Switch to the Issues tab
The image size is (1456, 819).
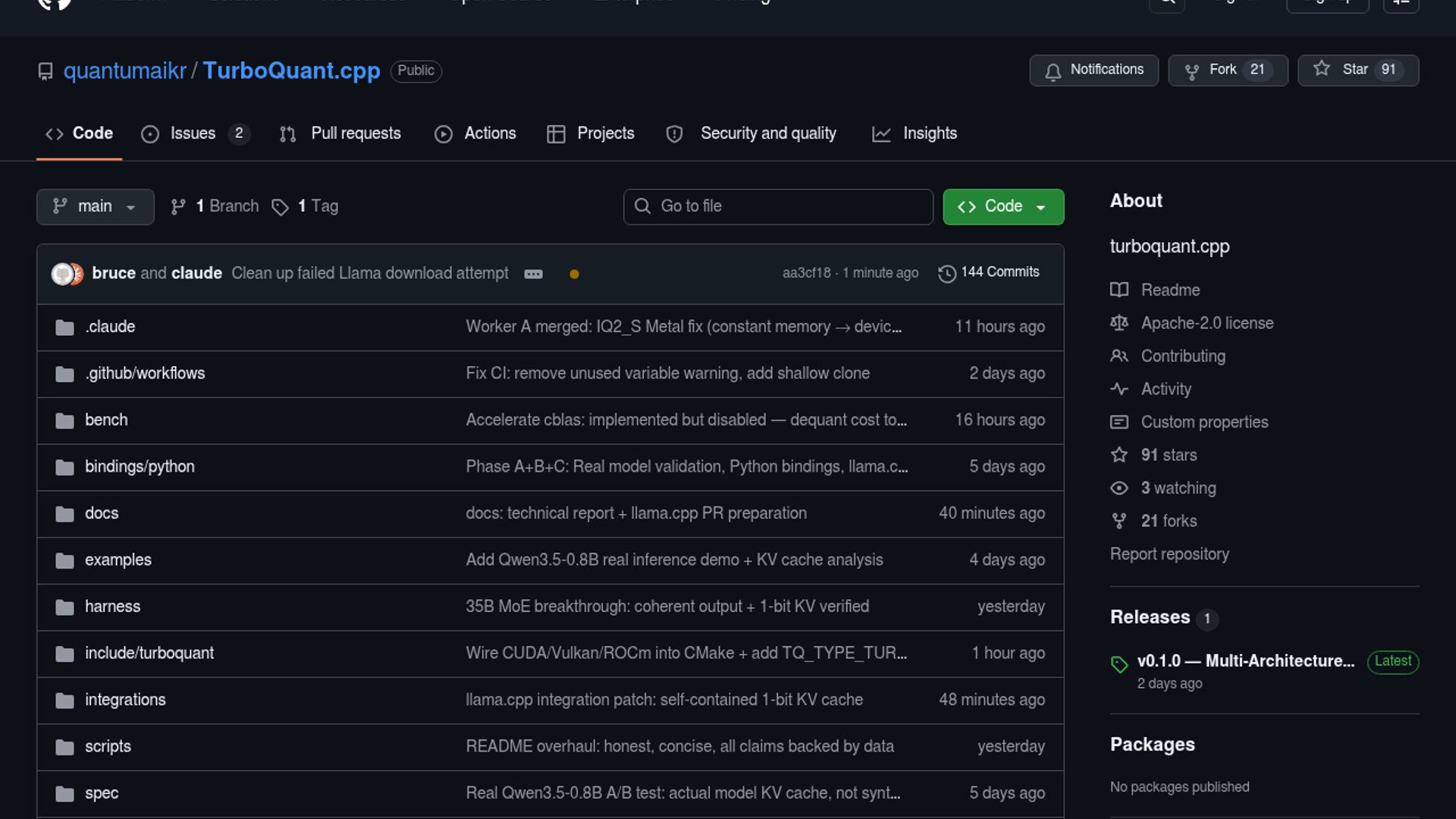[x=193, y=133]
